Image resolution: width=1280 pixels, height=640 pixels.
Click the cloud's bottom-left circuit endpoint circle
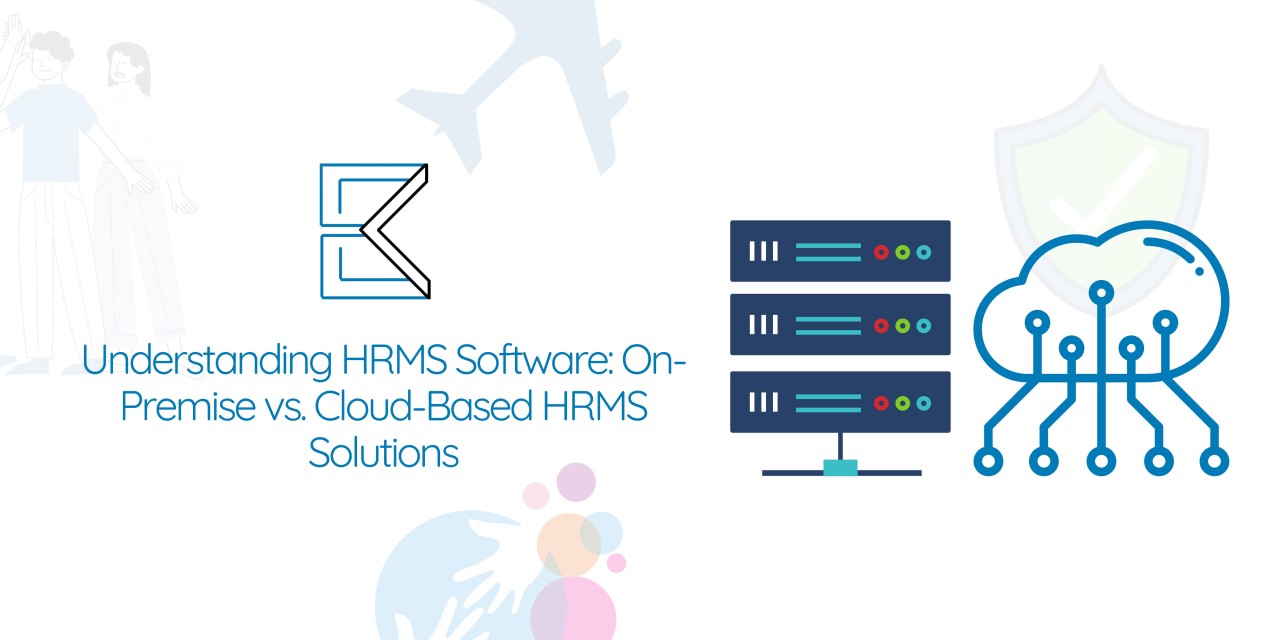click(989, 461)
